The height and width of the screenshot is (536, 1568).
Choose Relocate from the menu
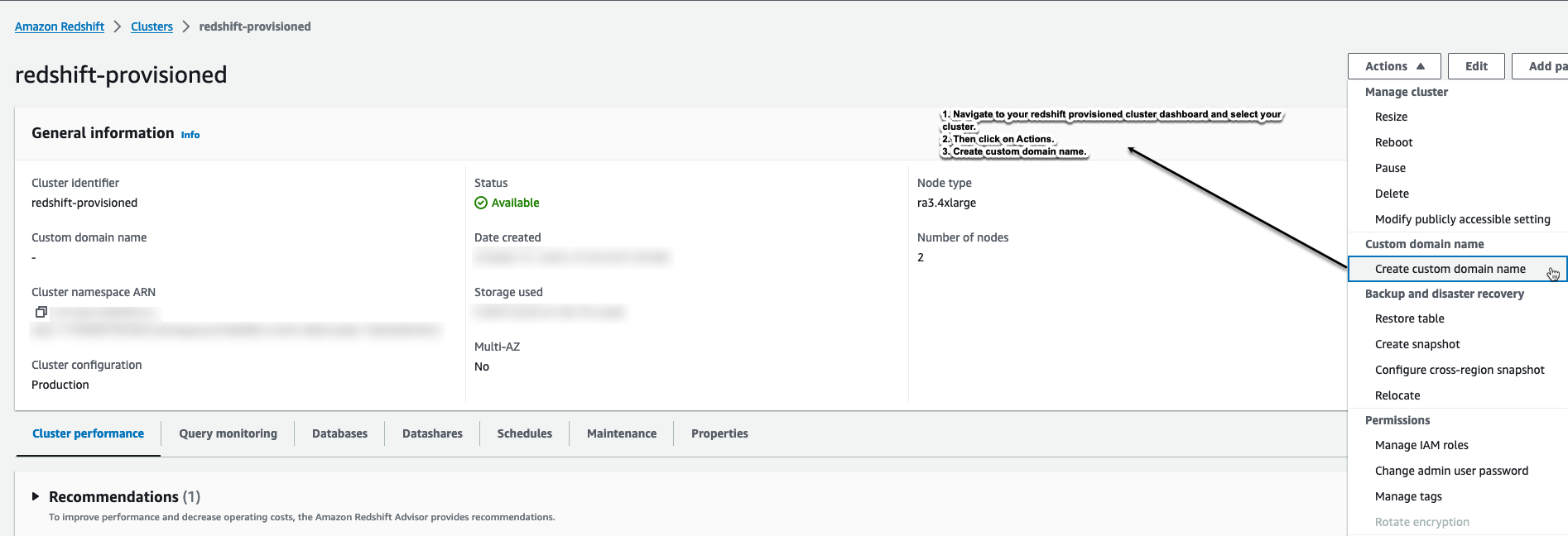(x=1397, y=395)
